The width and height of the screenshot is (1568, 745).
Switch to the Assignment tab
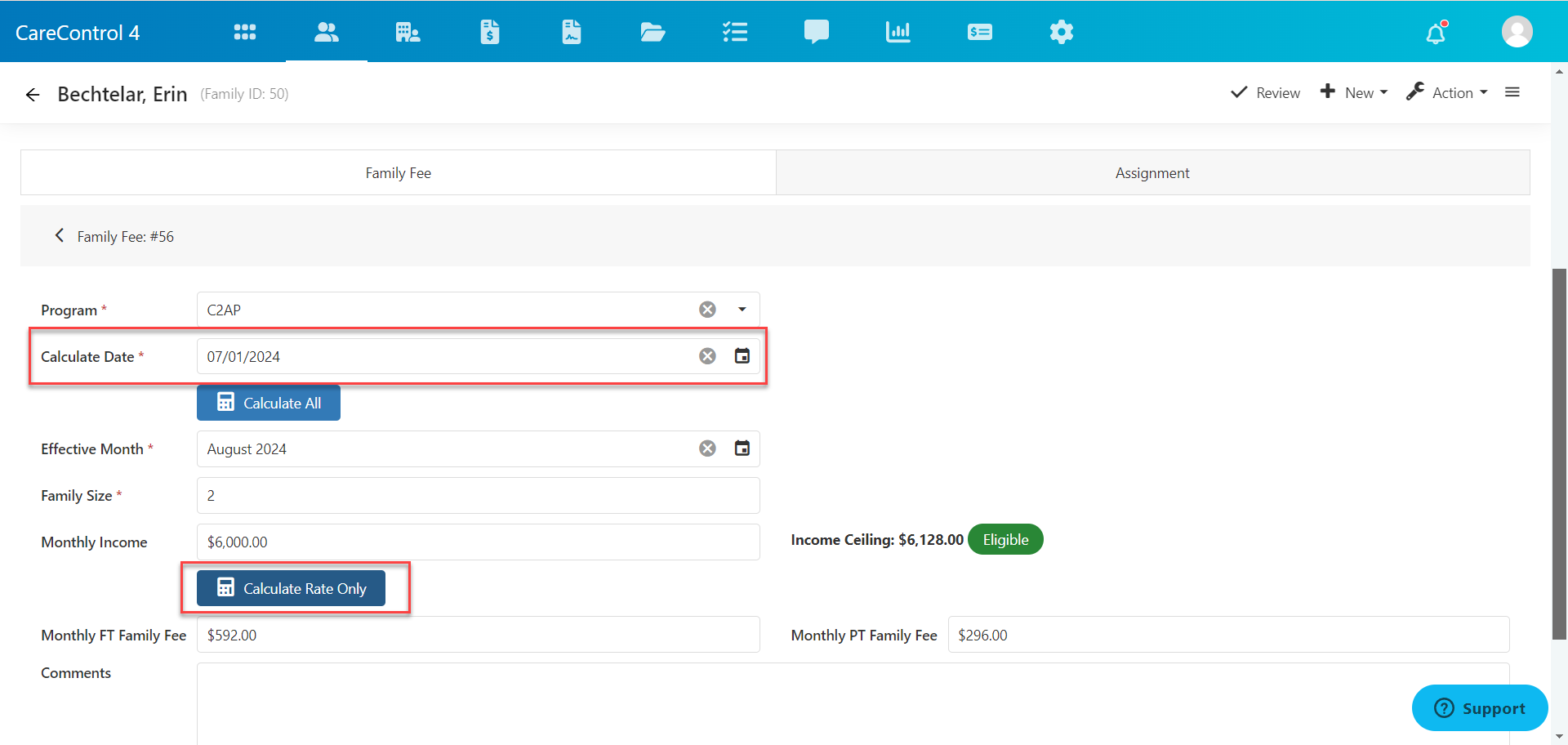coord(1151,173)
